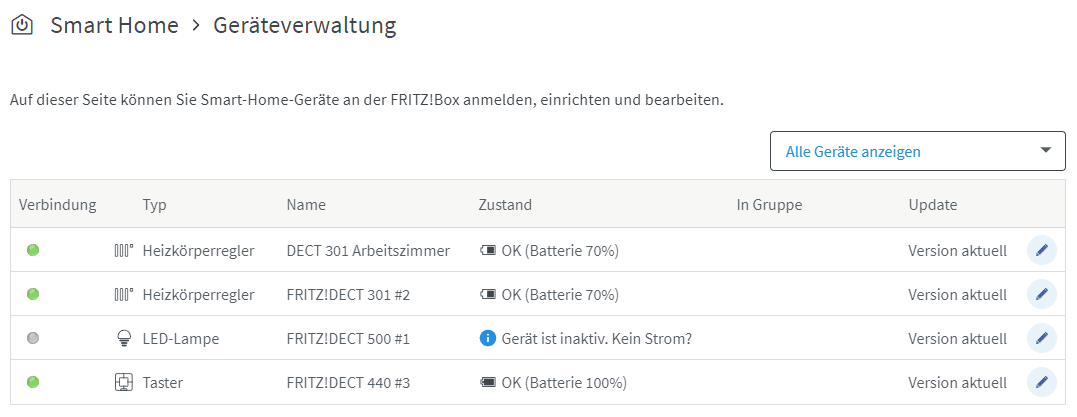Click the gray connection status dot
Viewport: 1077px width, 417px height.
[x=33, y=338]
